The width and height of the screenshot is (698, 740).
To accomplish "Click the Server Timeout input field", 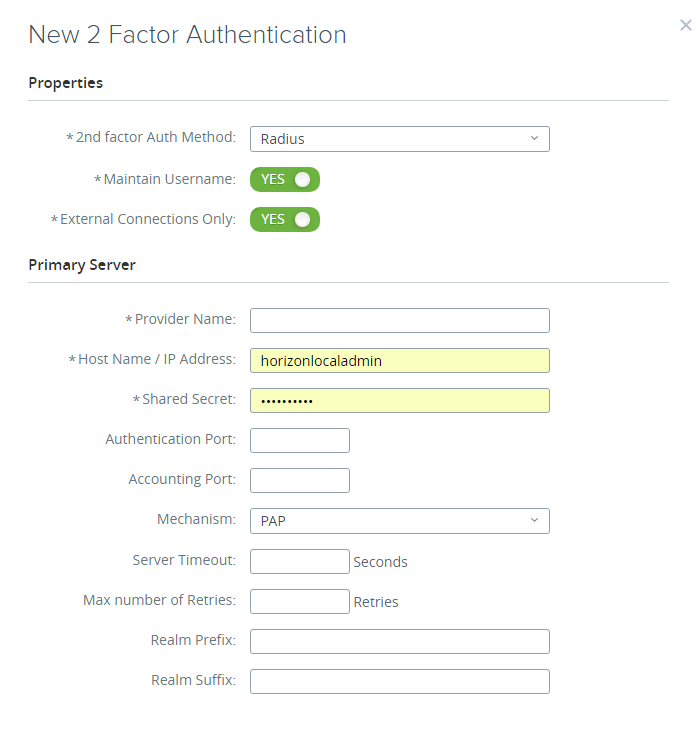I will tap(299, 561).
